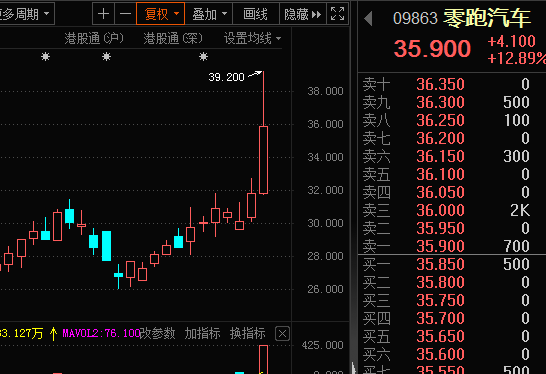The height and width of the screenshot is (374, 546).
Task: Click 买四 price 35.700
Action: pos(440,318)
